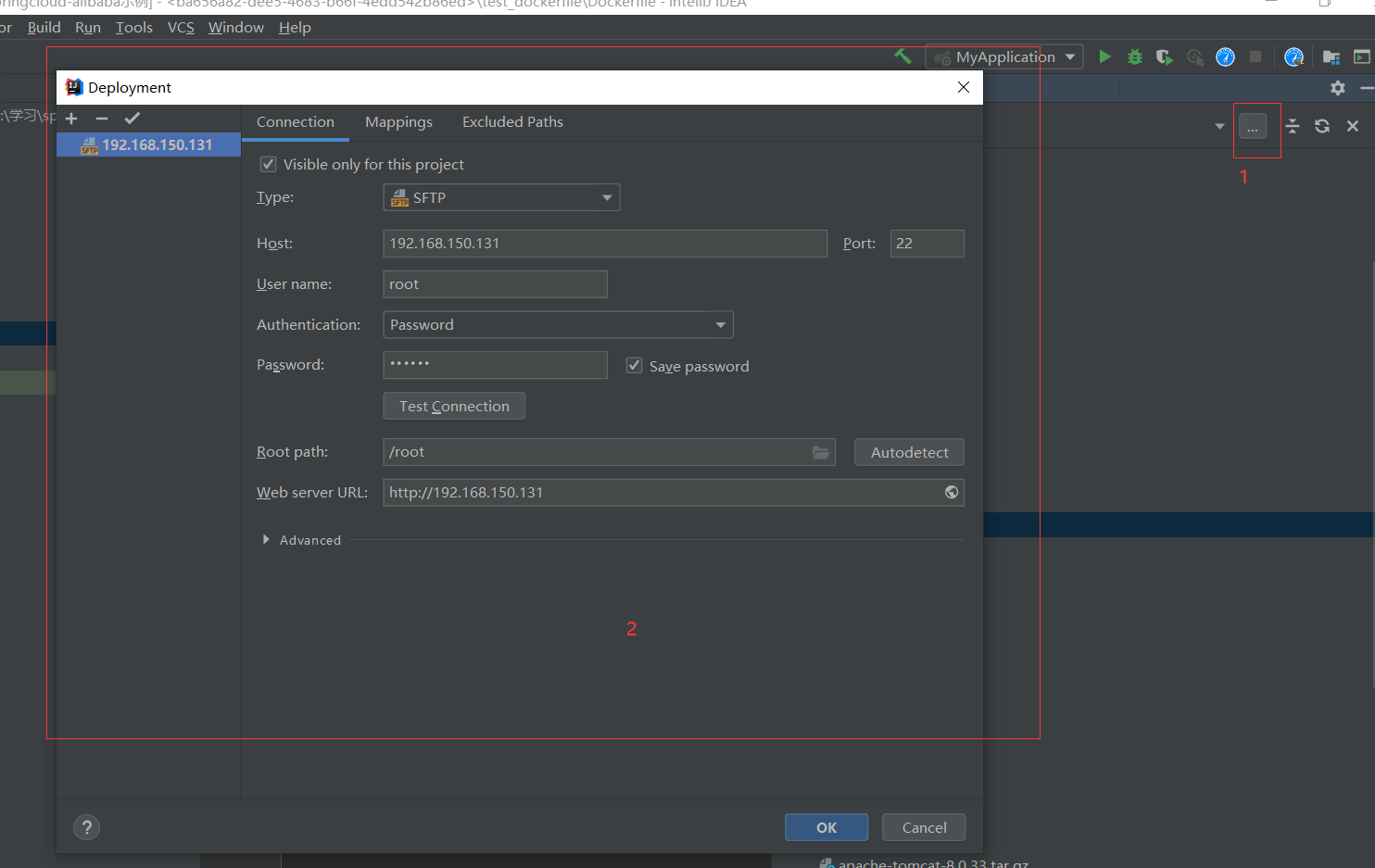Cancel the Deployment dialog
The width and height of the screenshot is (1375, 868).
coord(924,827)
